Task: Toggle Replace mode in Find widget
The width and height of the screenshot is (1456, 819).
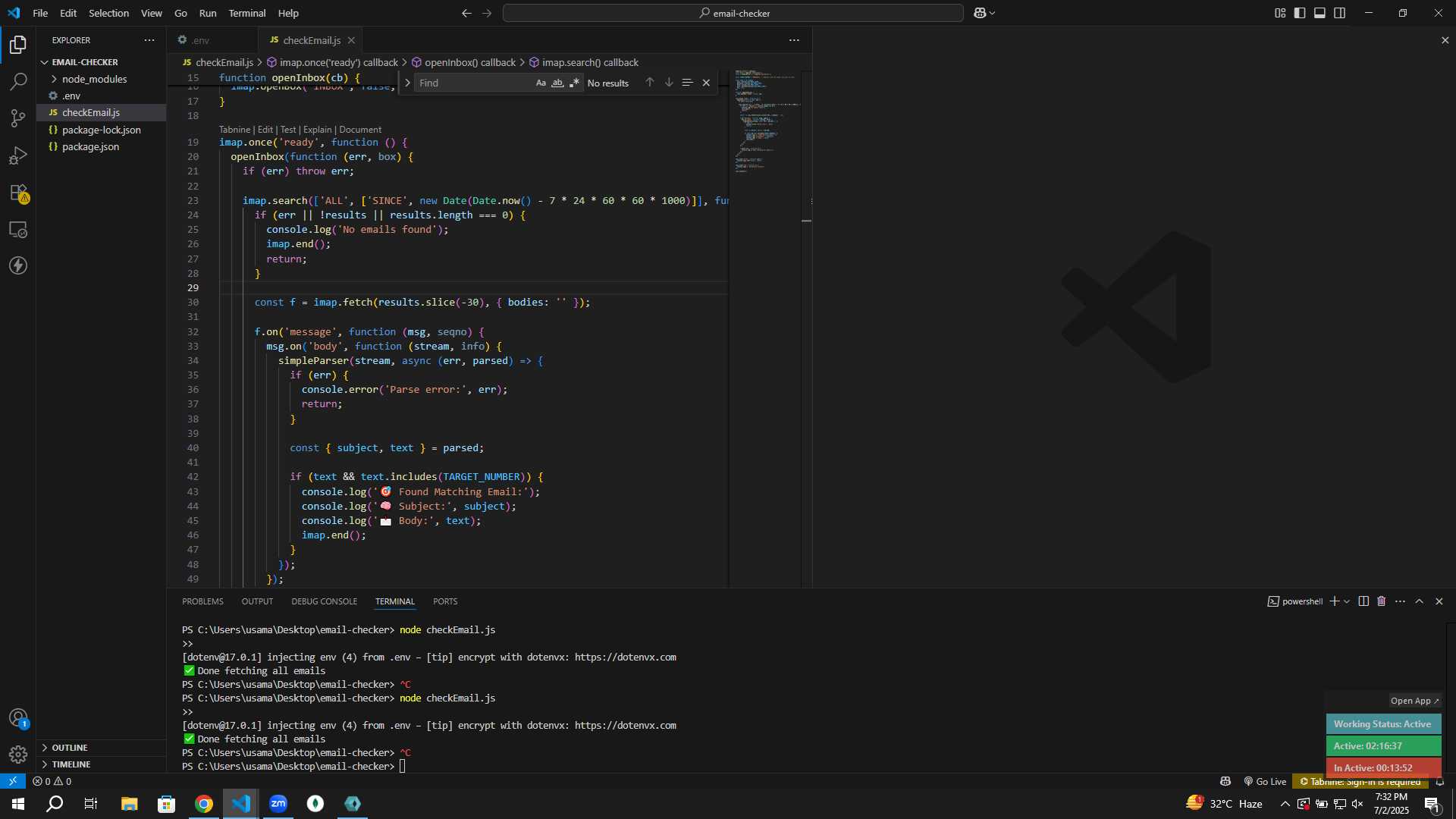Action: click(x=407, y=83)
